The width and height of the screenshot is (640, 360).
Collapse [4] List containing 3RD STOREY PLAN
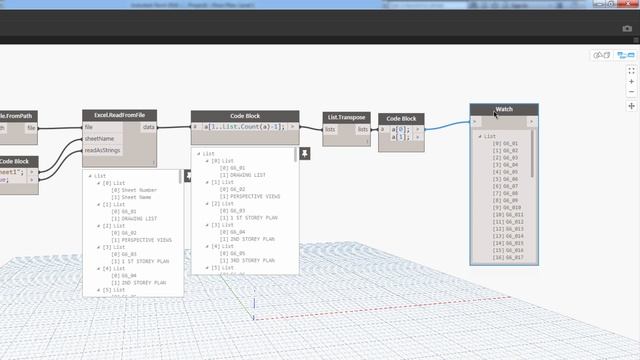(207, 247)
